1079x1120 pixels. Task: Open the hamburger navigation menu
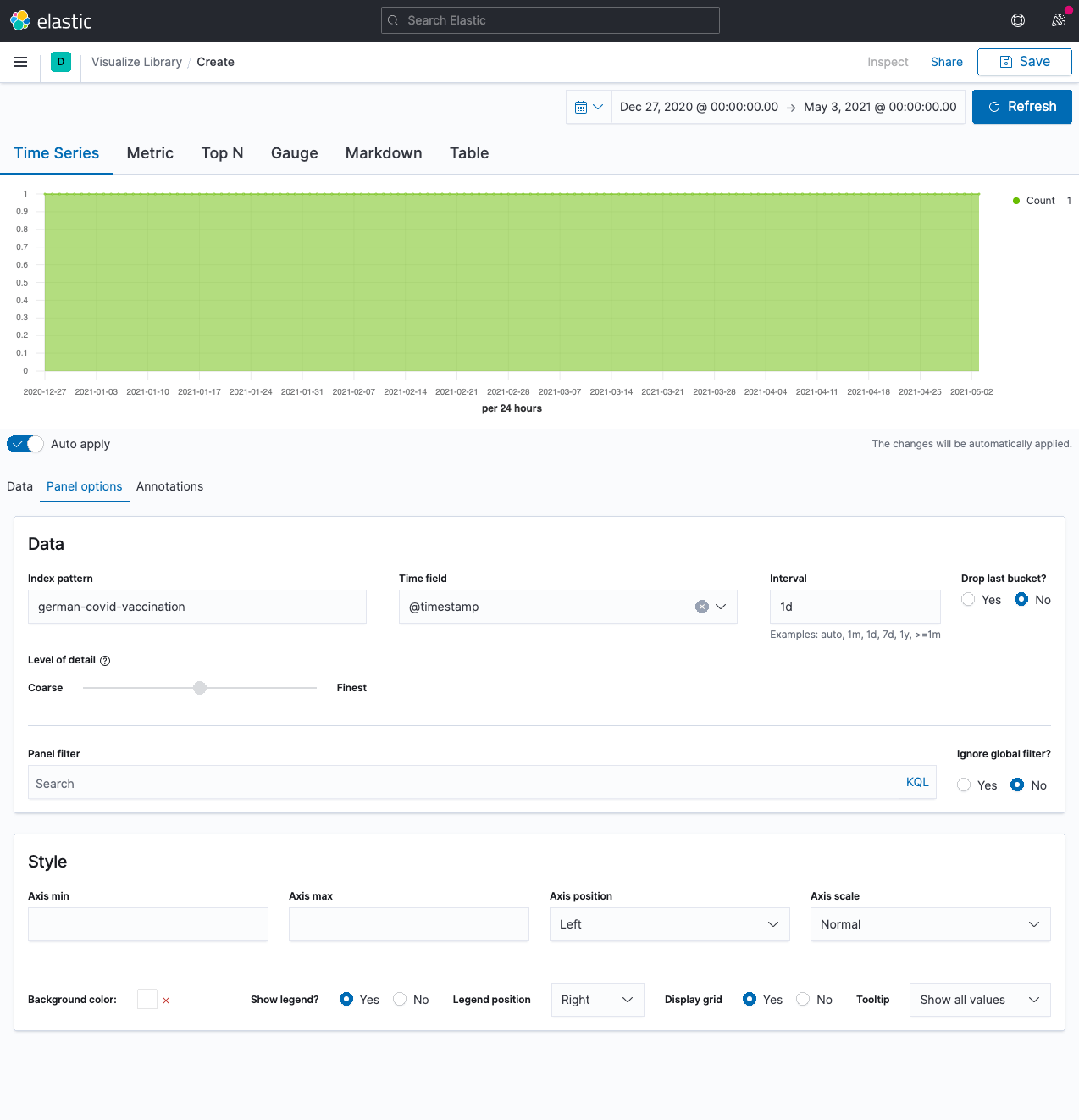pos(20,62)
